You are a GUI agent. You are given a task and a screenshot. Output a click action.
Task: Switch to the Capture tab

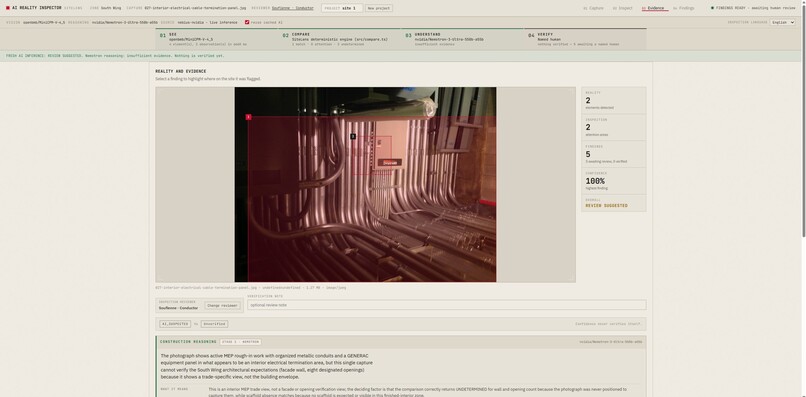pos(594,8)
